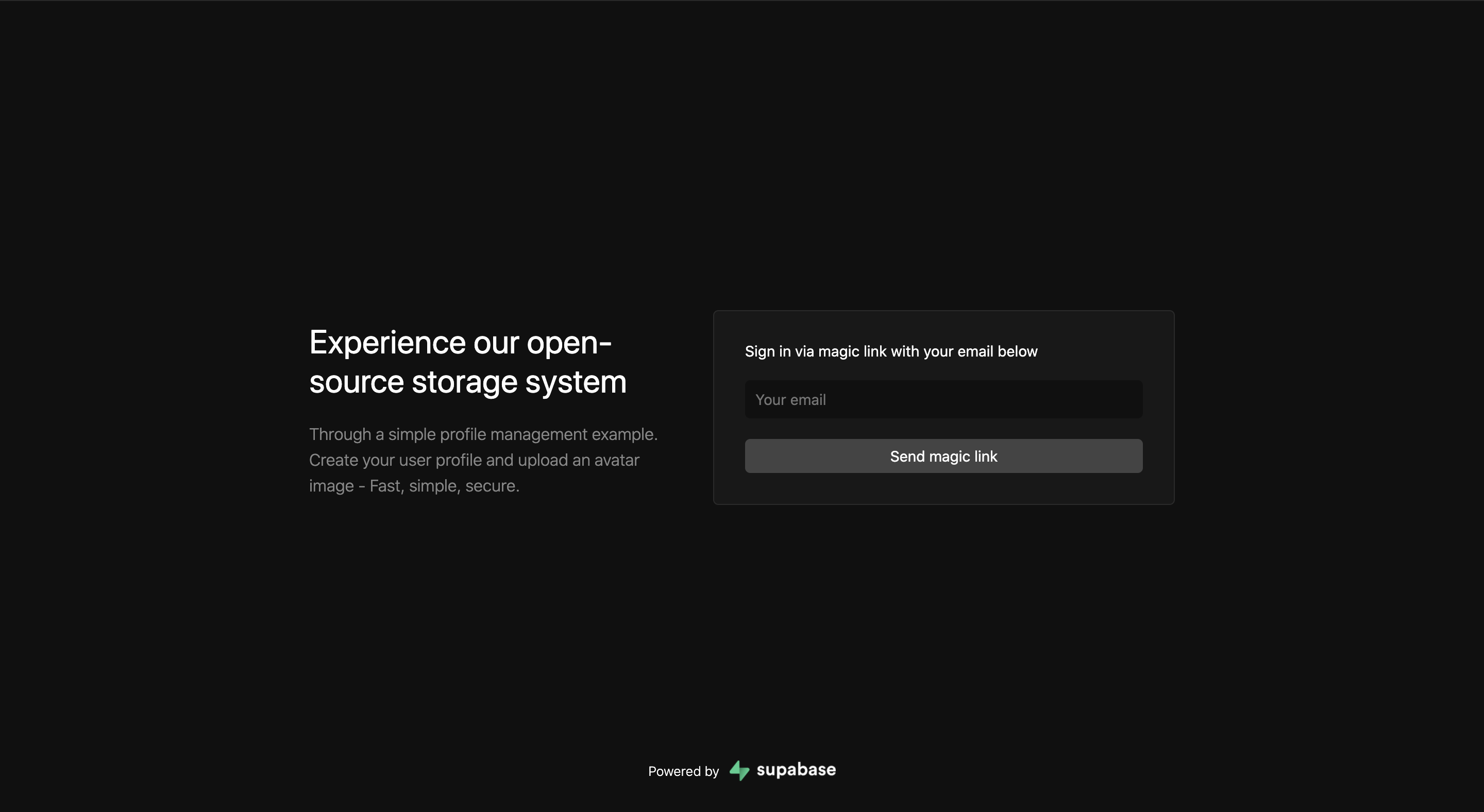Click 'Create your user profile' description line

click(396, 460)
